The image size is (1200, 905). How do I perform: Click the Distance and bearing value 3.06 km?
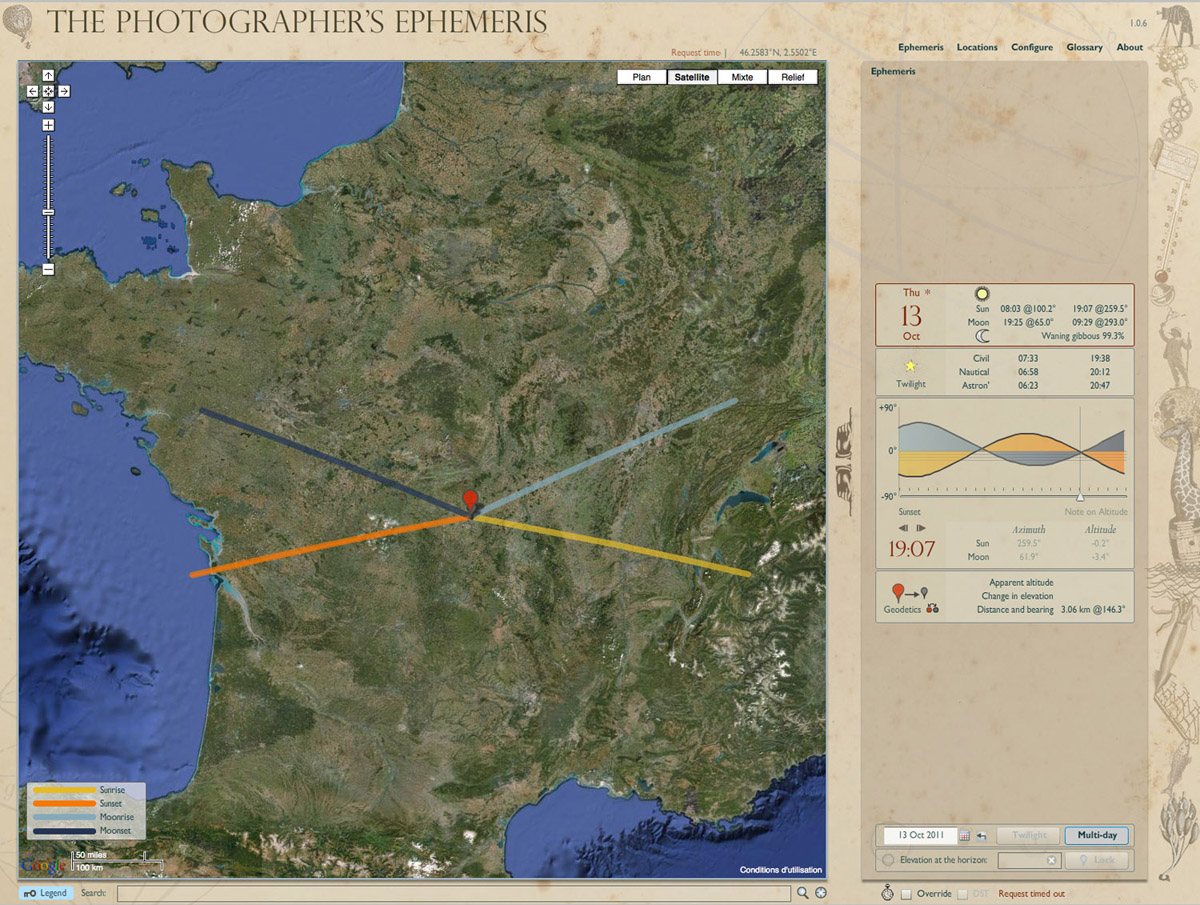pos(1093,609)
